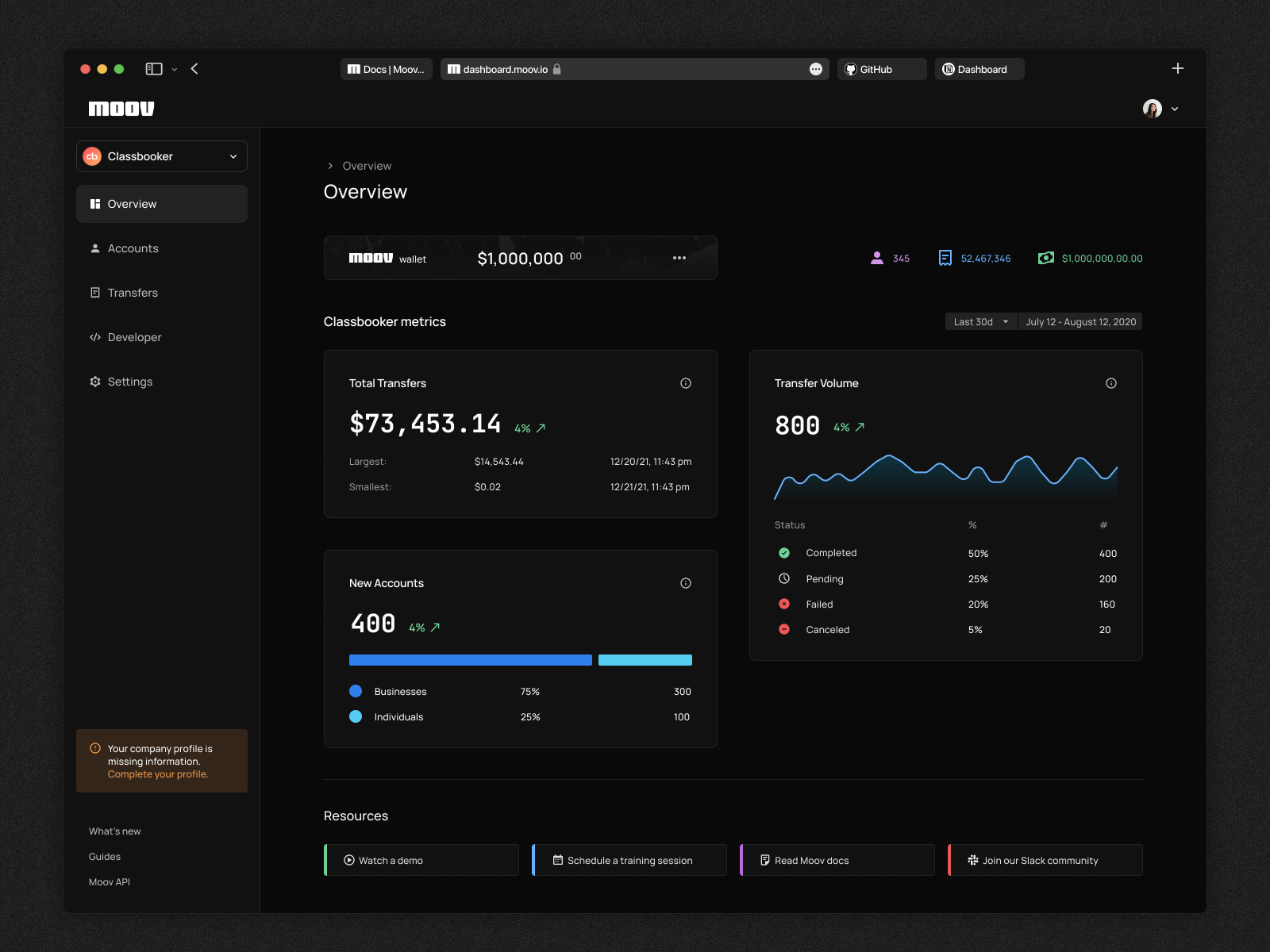Click the Moov logo above the sidebar

pyautogui.click(x=121, y=109)
